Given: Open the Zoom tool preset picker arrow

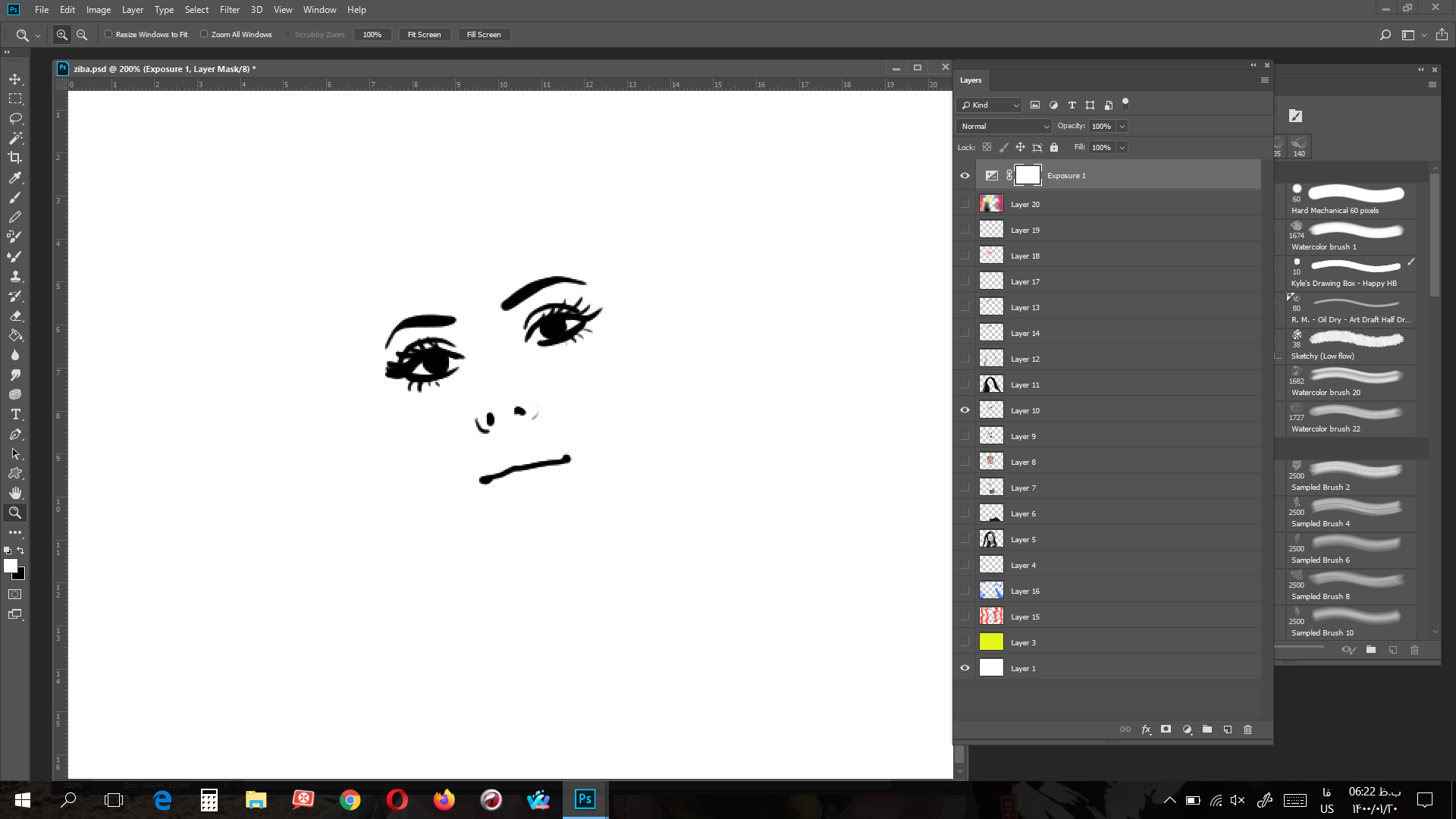Looking at the screenshot, I should point(38,36).
